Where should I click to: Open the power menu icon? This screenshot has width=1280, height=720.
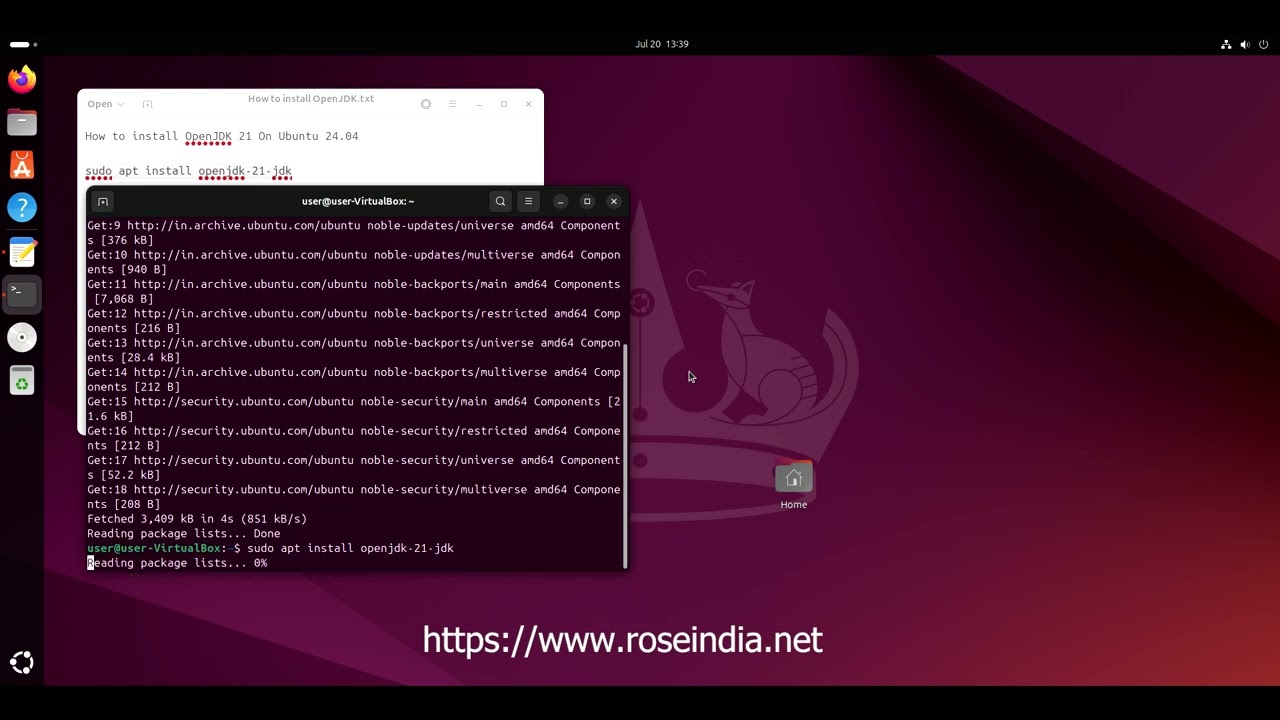1264,44
